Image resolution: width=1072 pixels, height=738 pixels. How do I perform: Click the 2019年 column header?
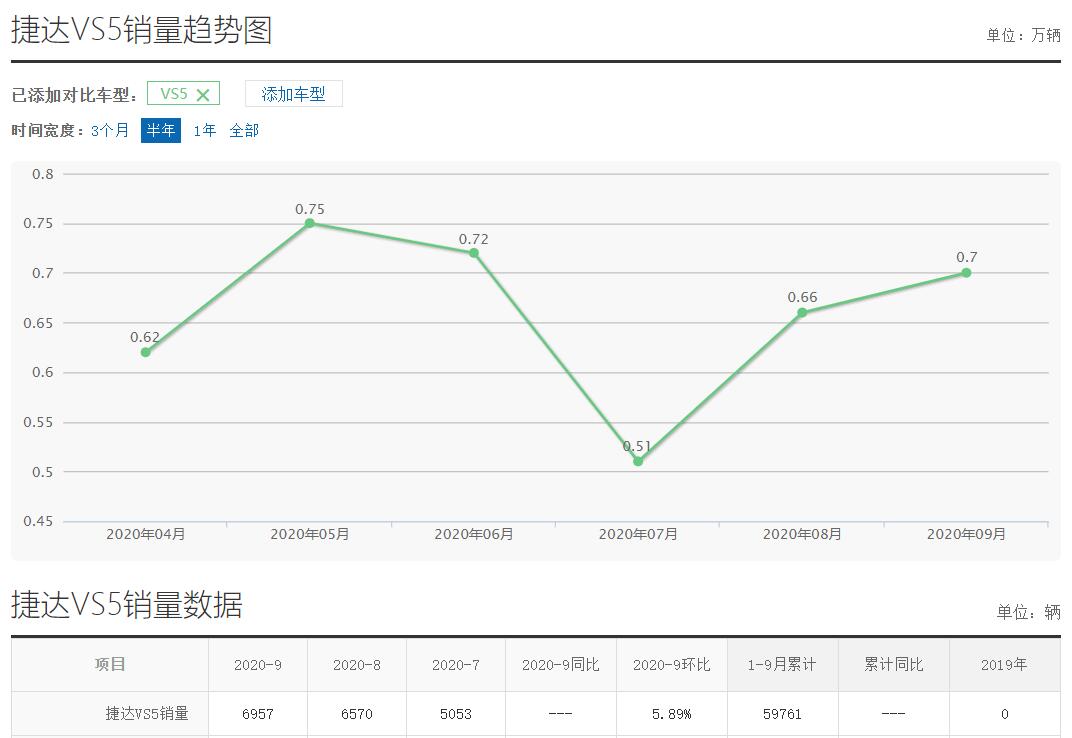coord(1005,664)
